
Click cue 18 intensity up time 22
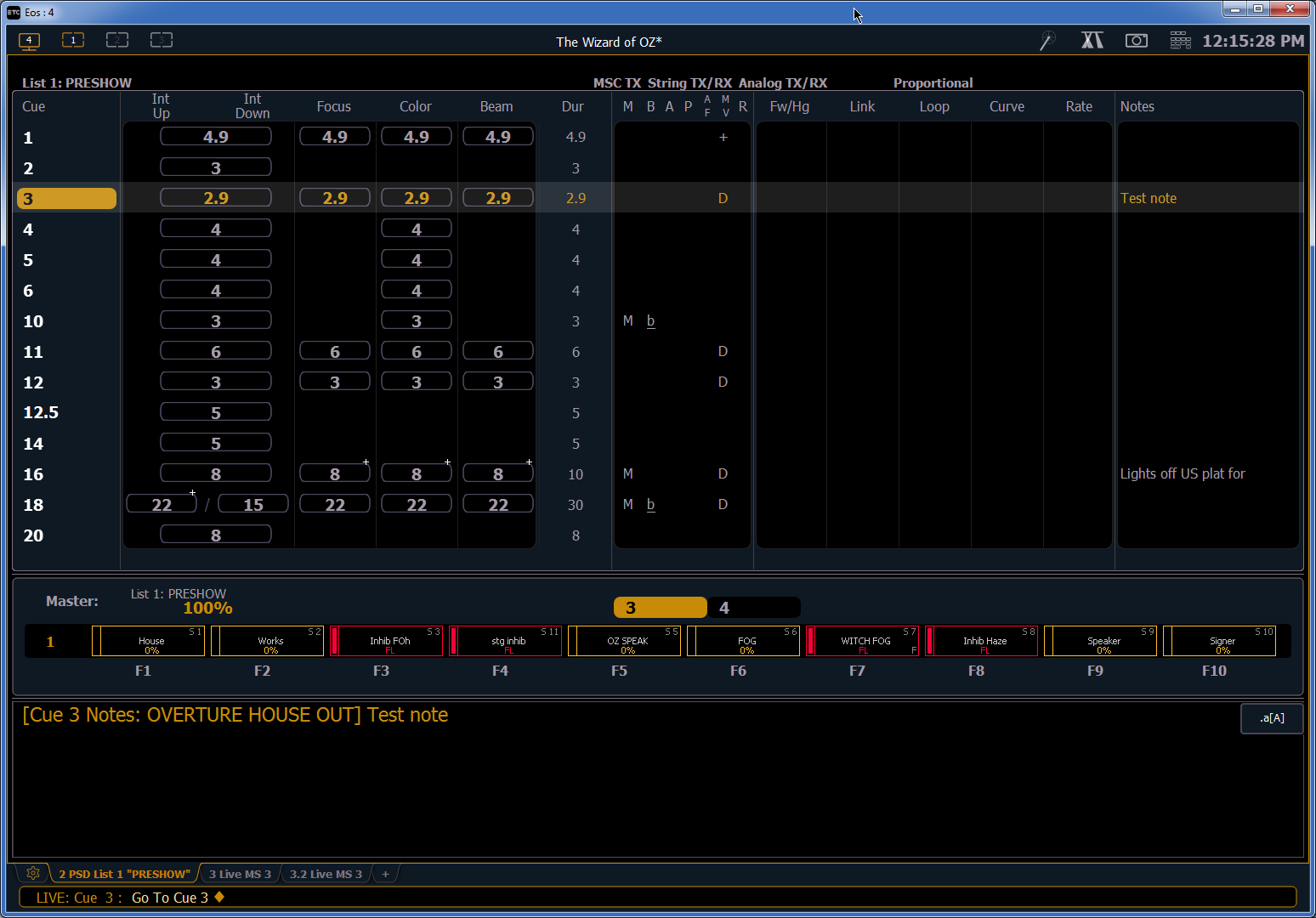click(x=162, y=504)
